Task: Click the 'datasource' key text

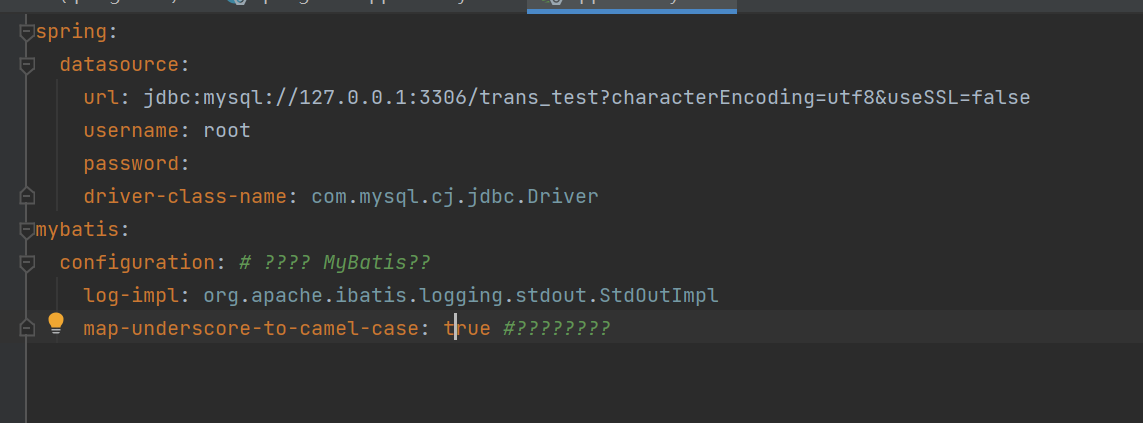Action: pyautogui.click(x=119, y=65)
